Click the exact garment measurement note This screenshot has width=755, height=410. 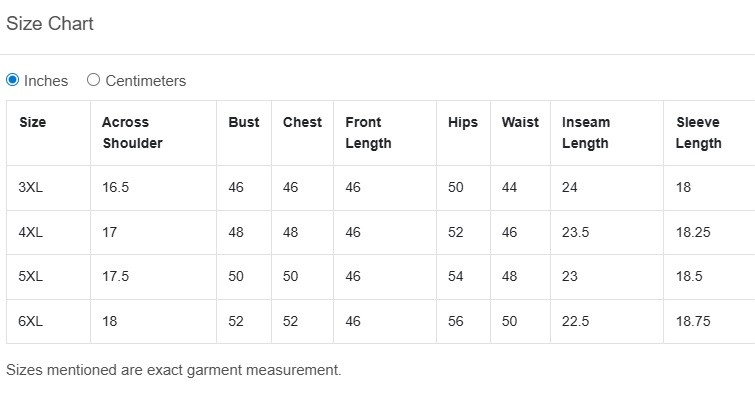coord(173,370)
